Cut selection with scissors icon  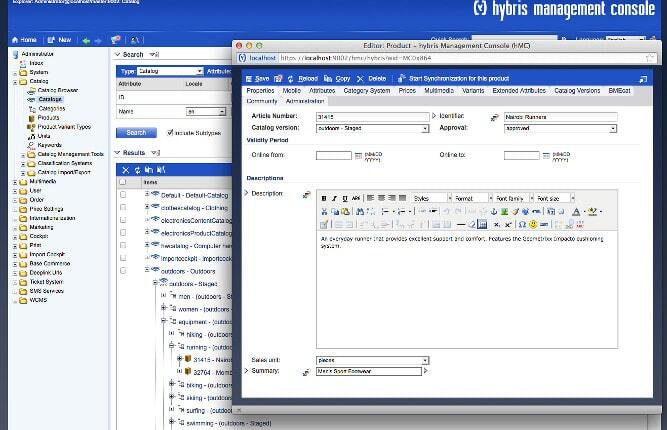point(325,211)
